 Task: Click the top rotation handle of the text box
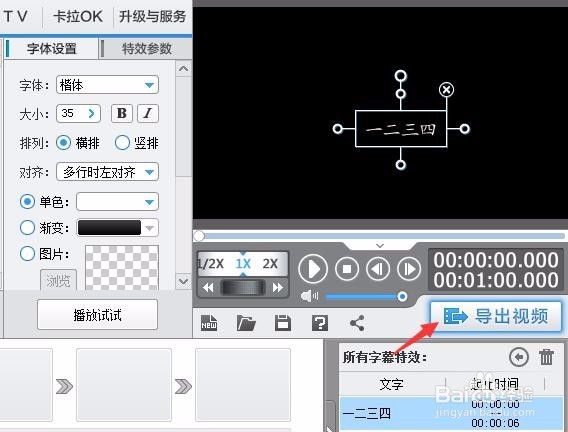pos(400,75)
